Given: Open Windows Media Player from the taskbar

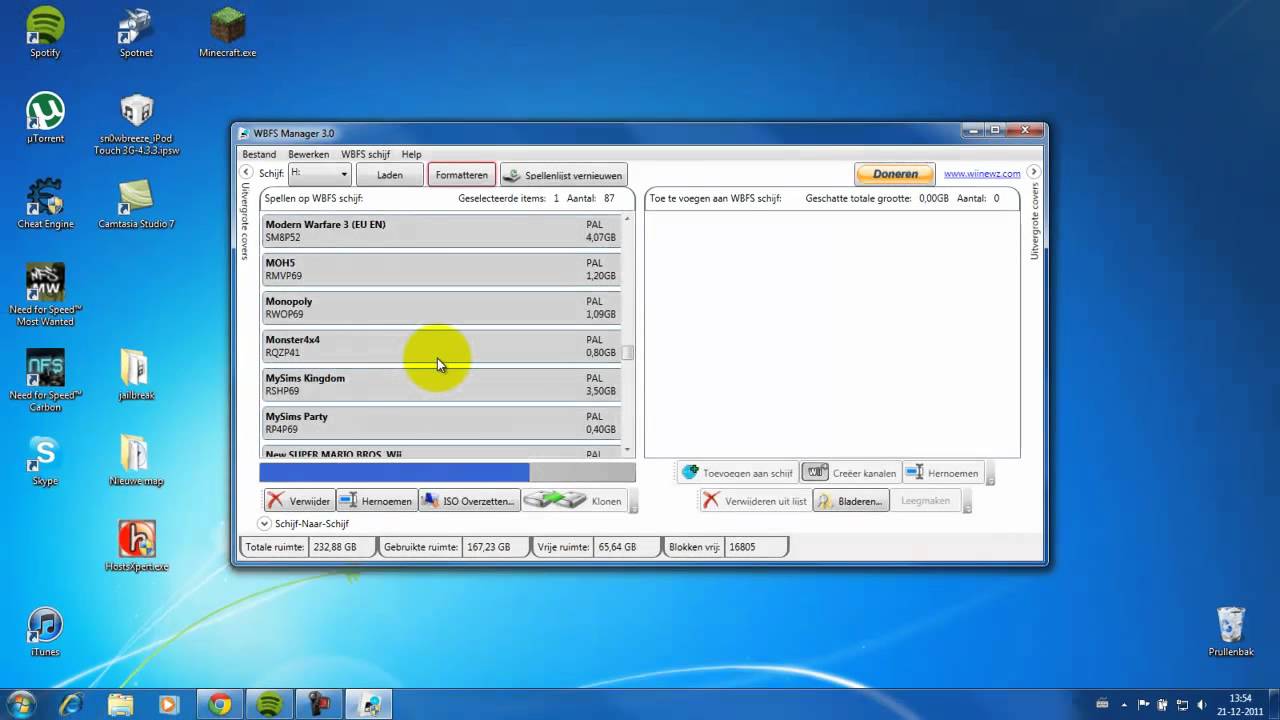Looking at the screenshot, I should coord(169,705).
